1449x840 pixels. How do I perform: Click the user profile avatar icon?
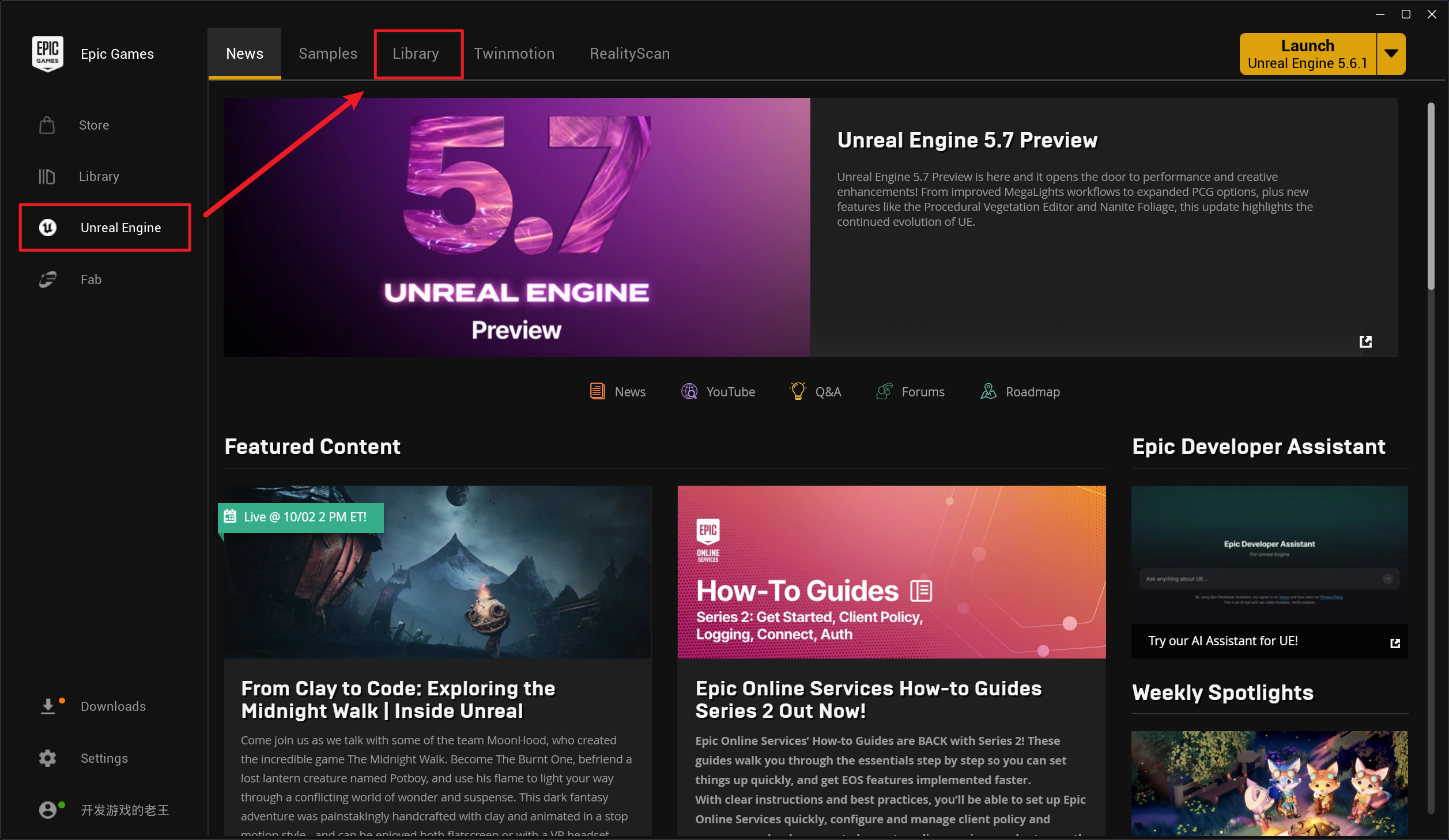pos(48,810)
